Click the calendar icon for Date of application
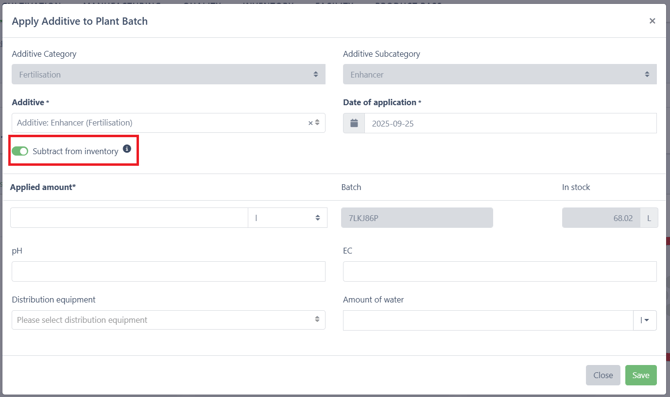670x397 pixels. 354,124
